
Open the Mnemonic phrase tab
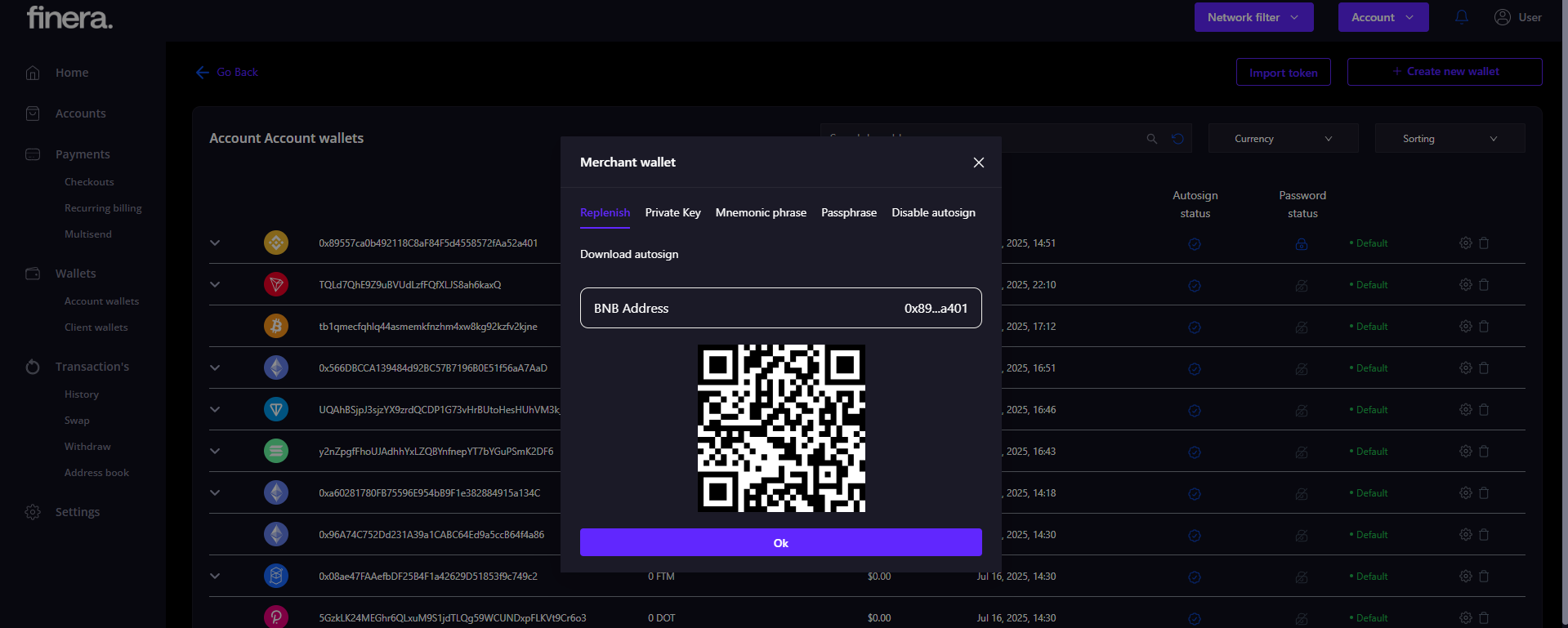click(x=761, y=212)
